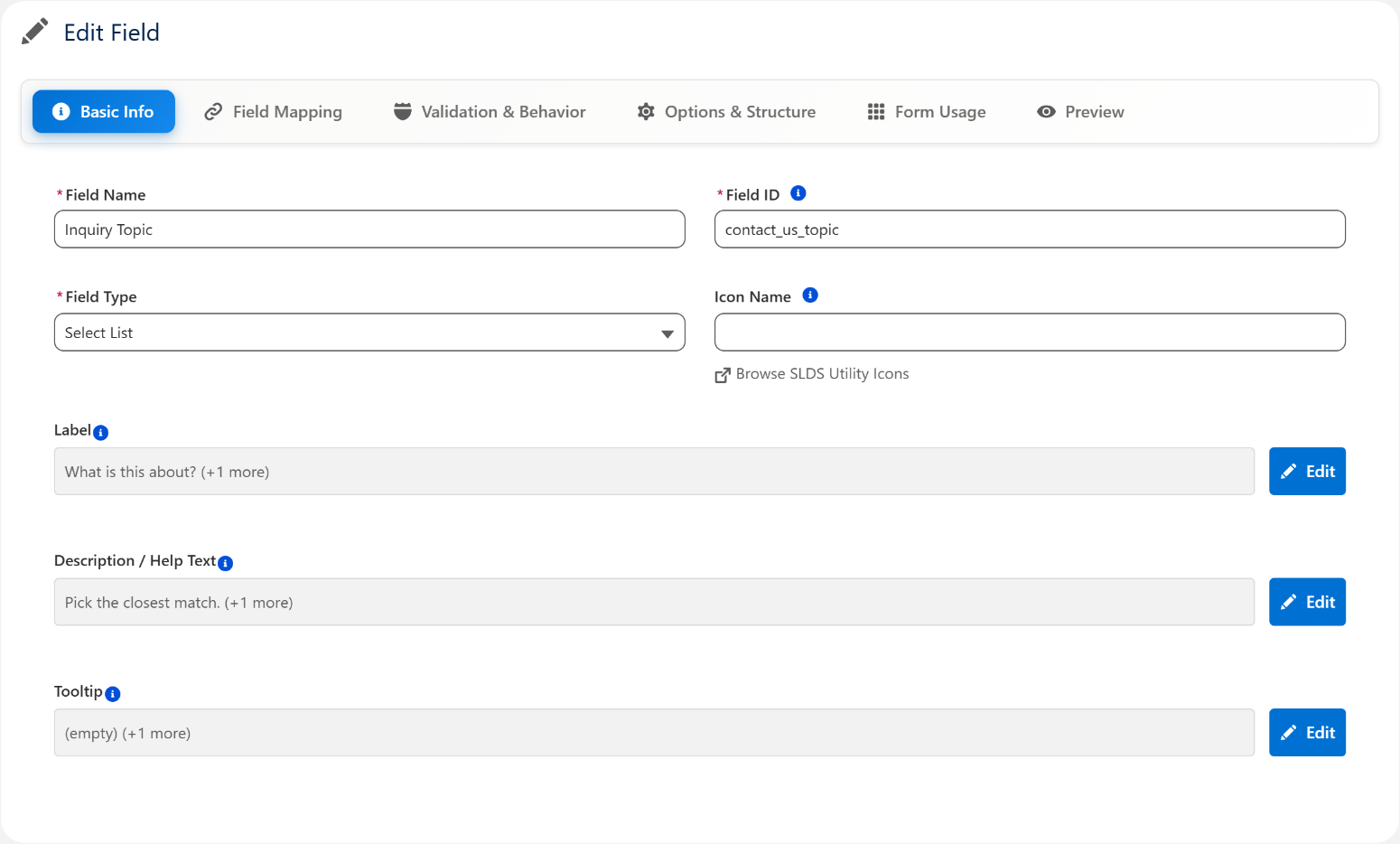Switch to the Field Mapping tab

(274, 111)
